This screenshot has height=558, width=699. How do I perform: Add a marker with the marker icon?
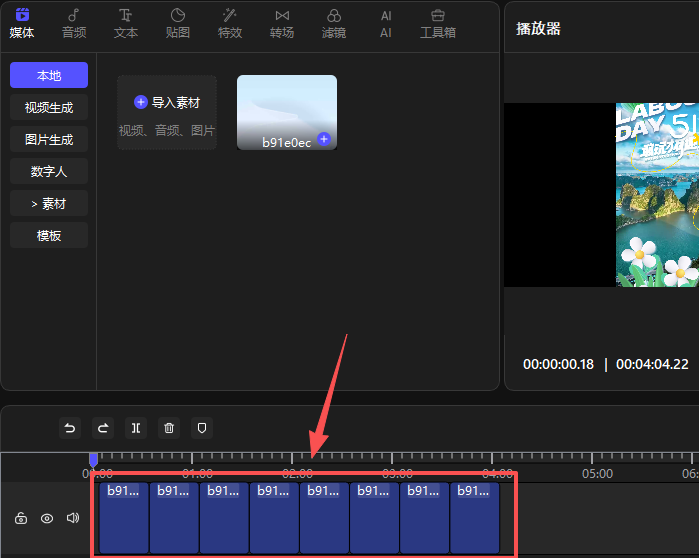(202, 428)
